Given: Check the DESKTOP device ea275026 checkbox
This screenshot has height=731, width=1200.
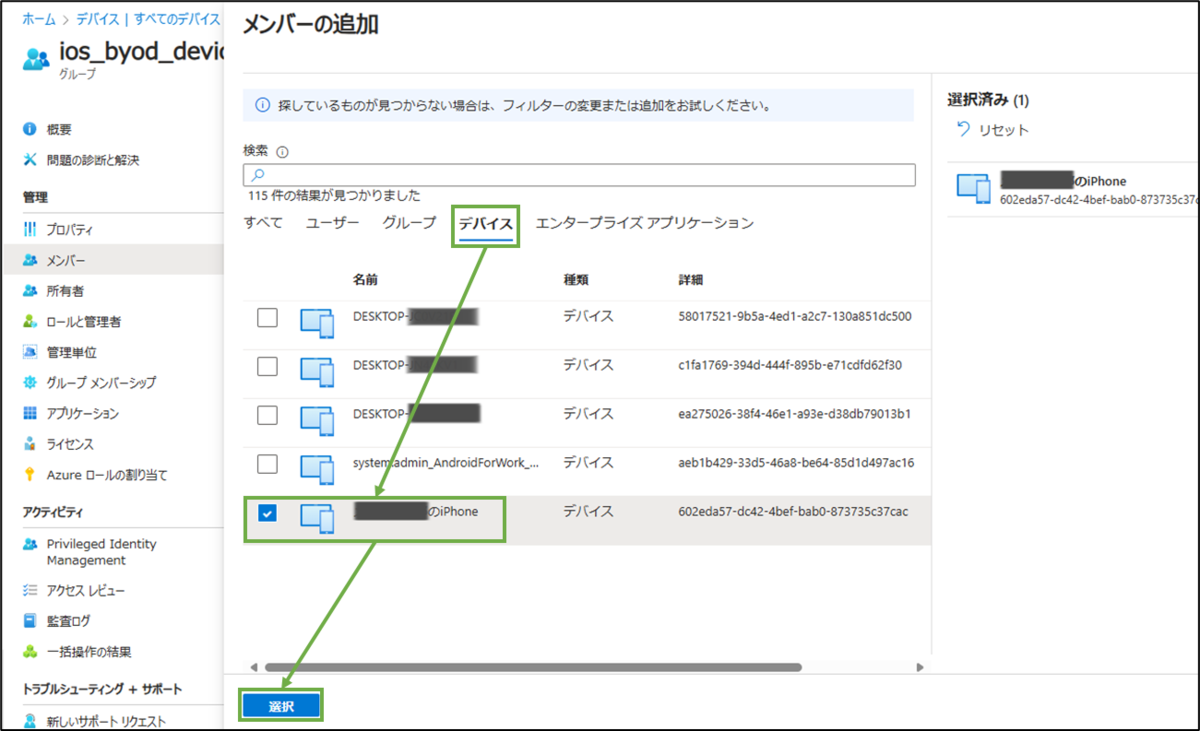Looking at the screenshot, I should [x=267, y=415].
